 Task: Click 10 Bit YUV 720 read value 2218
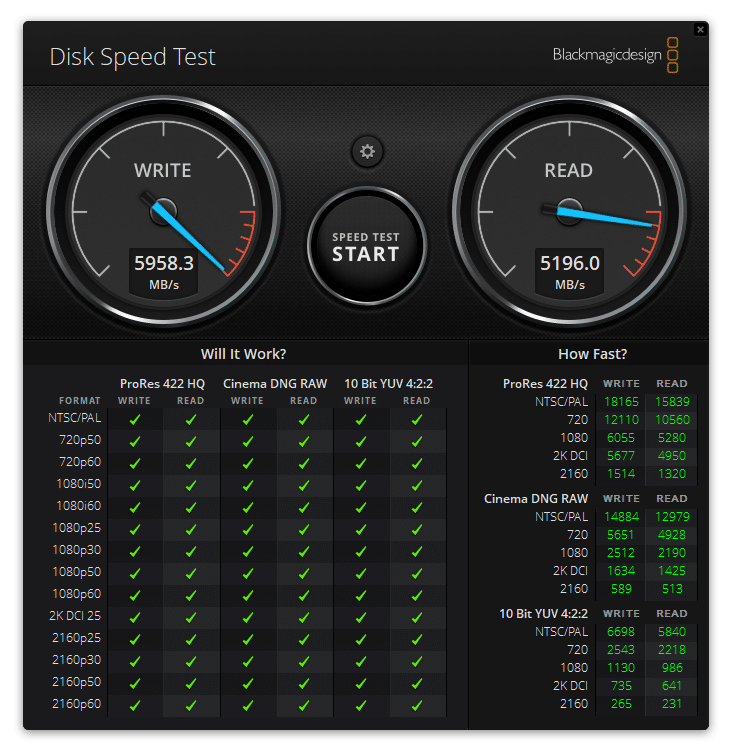[672, 649]
